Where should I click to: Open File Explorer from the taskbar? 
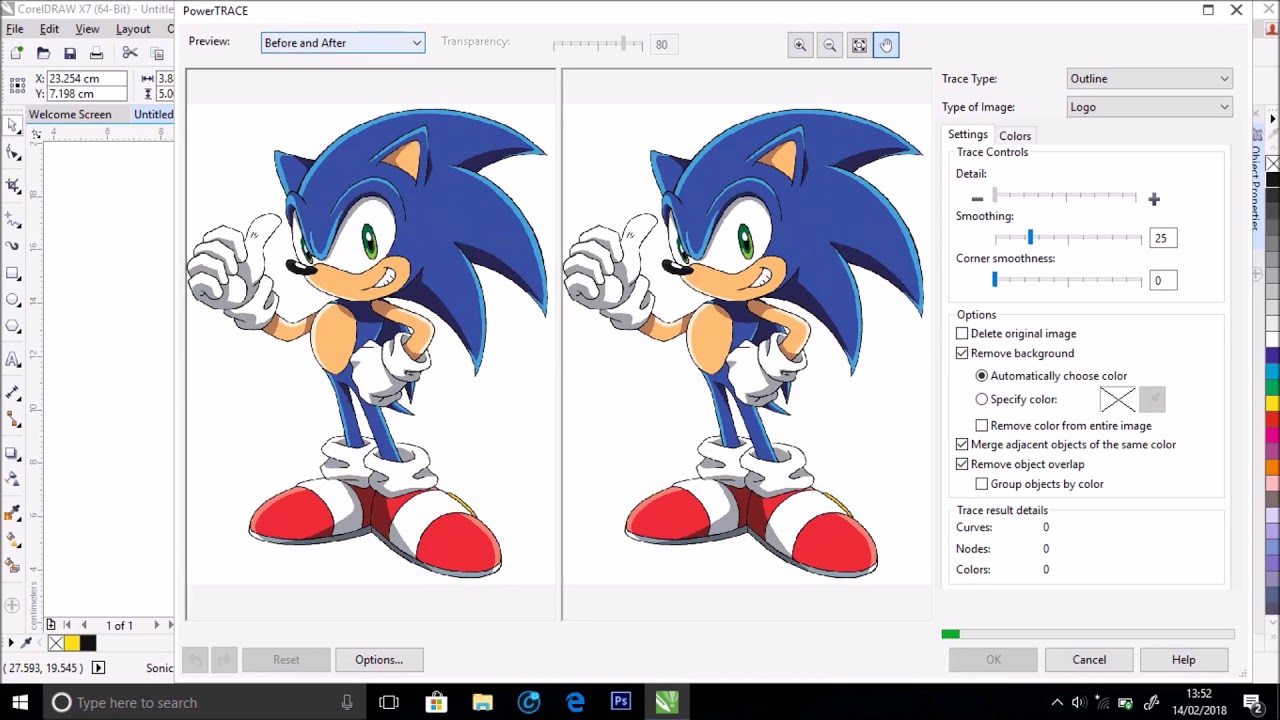pos(482,702)
